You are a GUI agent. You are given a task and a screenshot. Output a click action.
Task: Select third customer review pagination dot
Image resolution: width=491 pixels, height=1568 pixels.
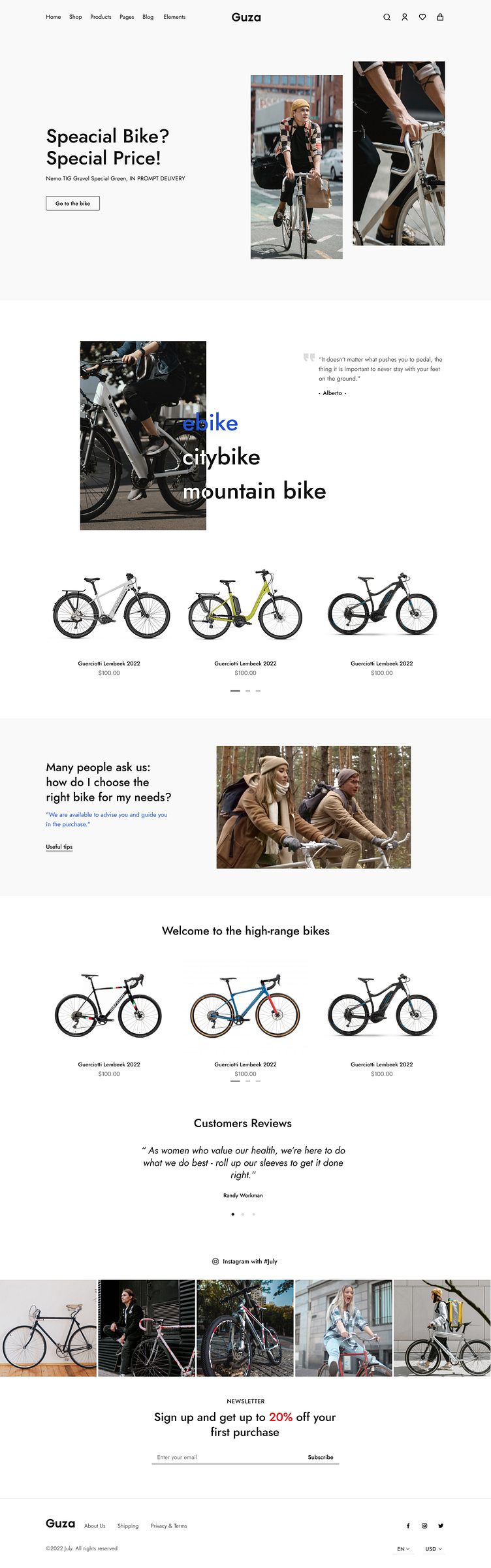(253, 1214)
